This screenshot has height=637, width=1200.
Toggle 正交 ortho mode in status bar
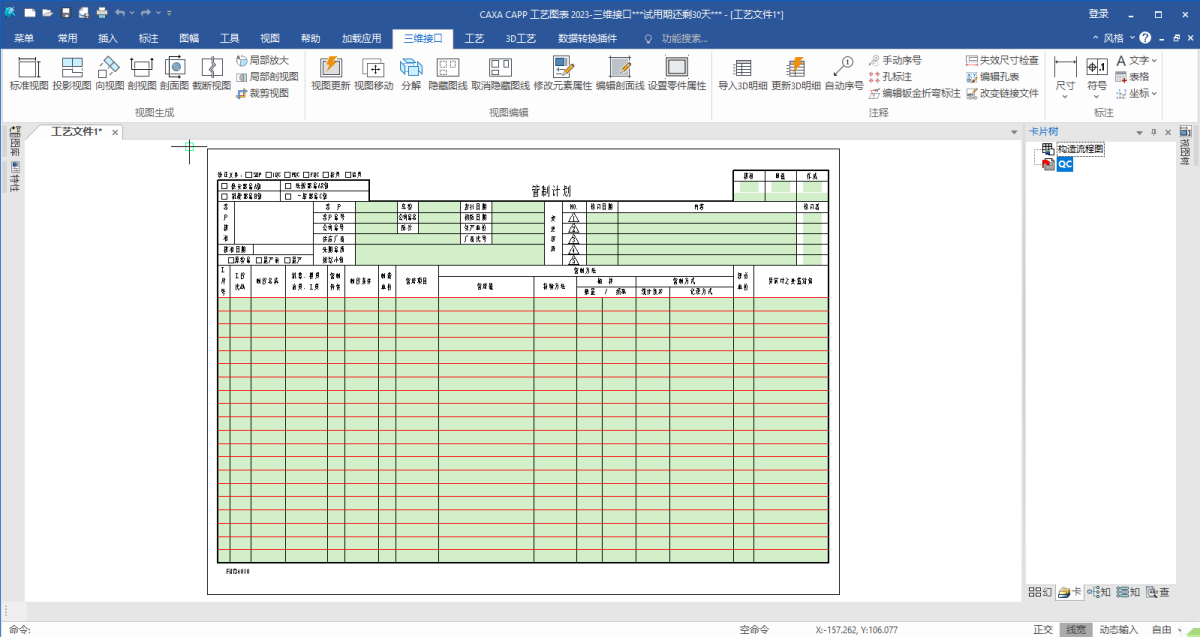click(x=1043, y=630)
